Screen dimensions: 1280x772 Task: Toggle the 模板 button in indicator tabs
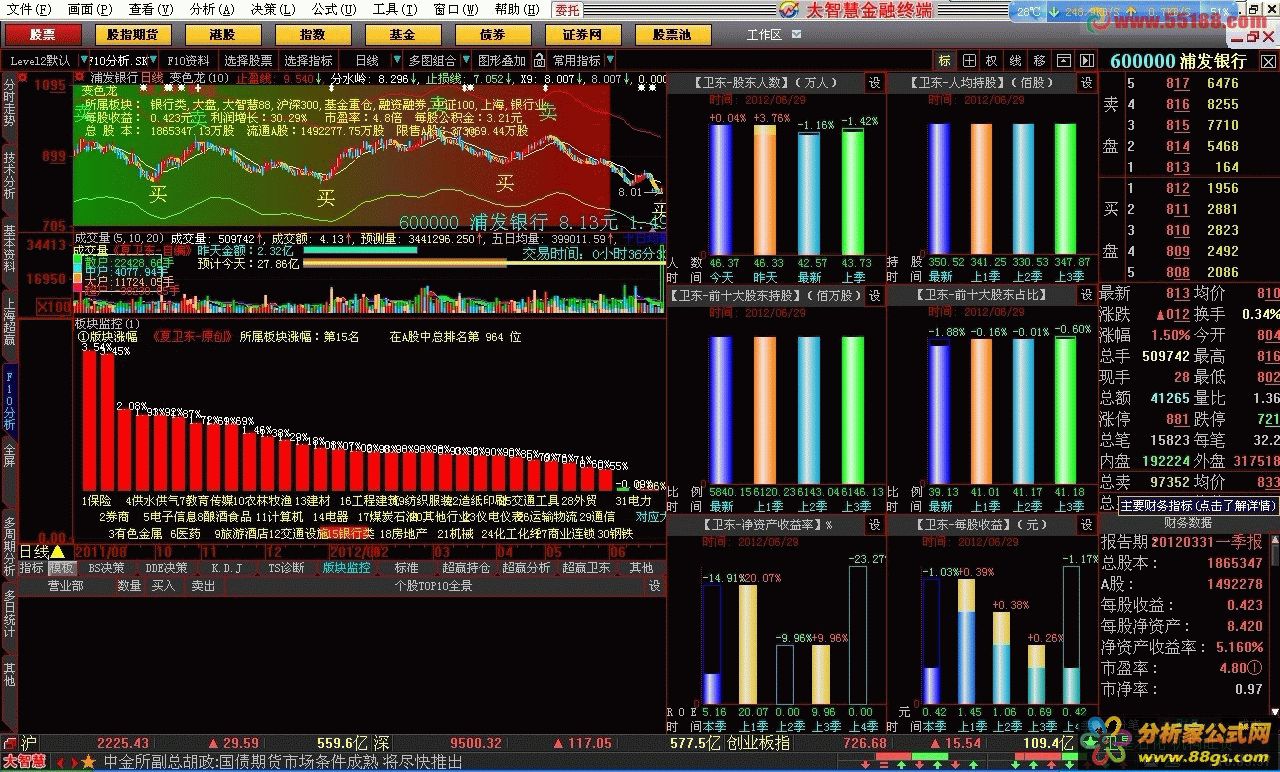[62, 568]
